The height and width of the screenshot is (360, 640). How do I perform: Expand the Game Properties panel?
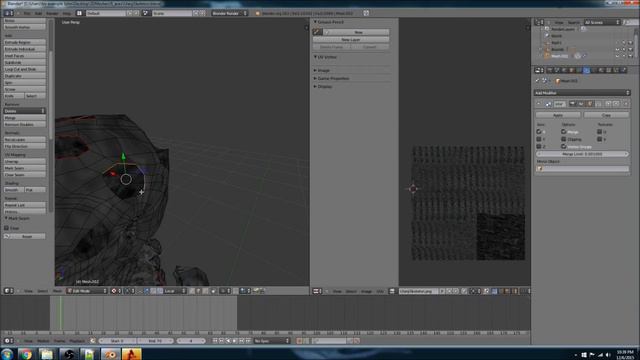click(315, 78)
